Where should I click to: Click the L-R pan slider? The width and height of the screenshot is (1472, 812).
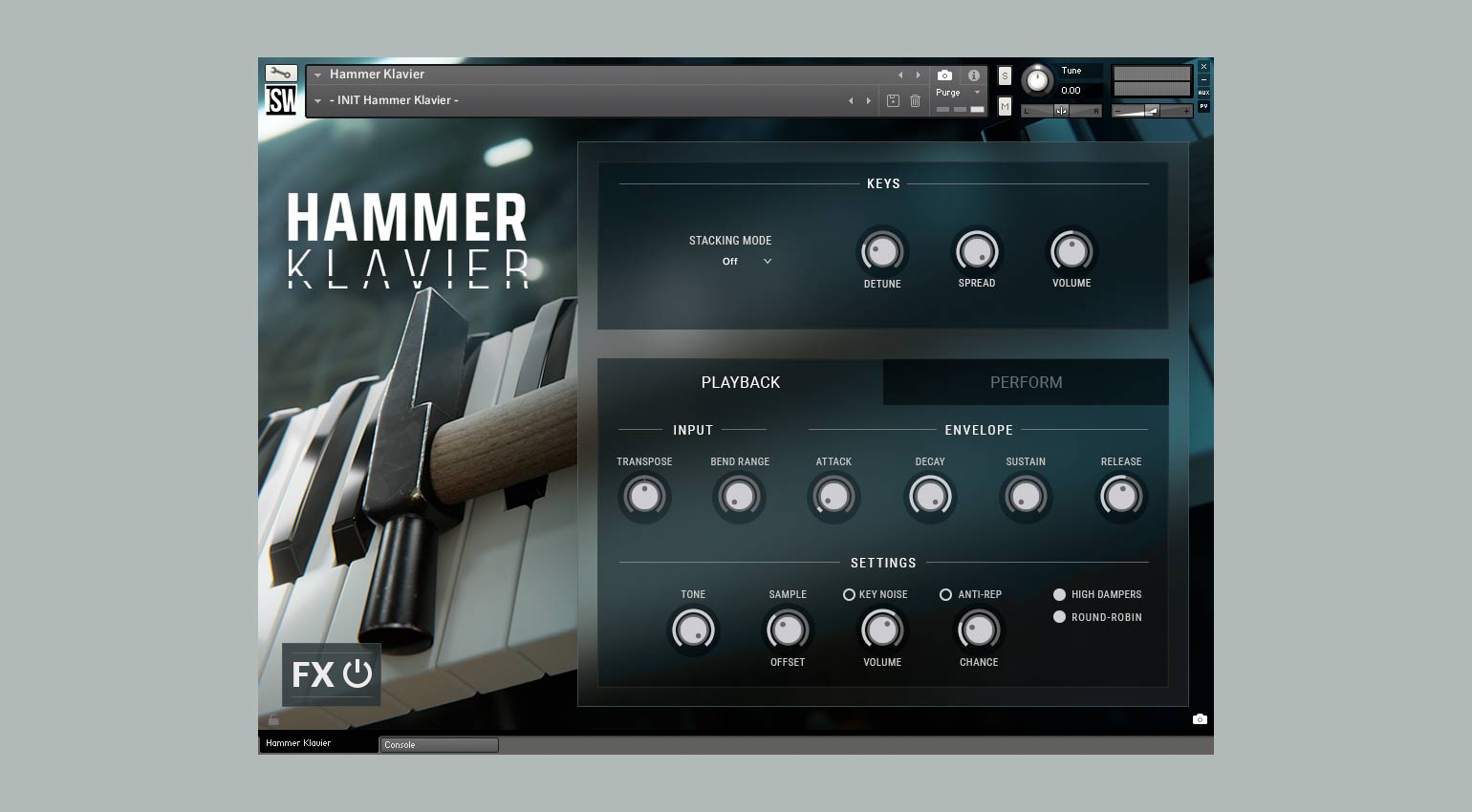1061,111
